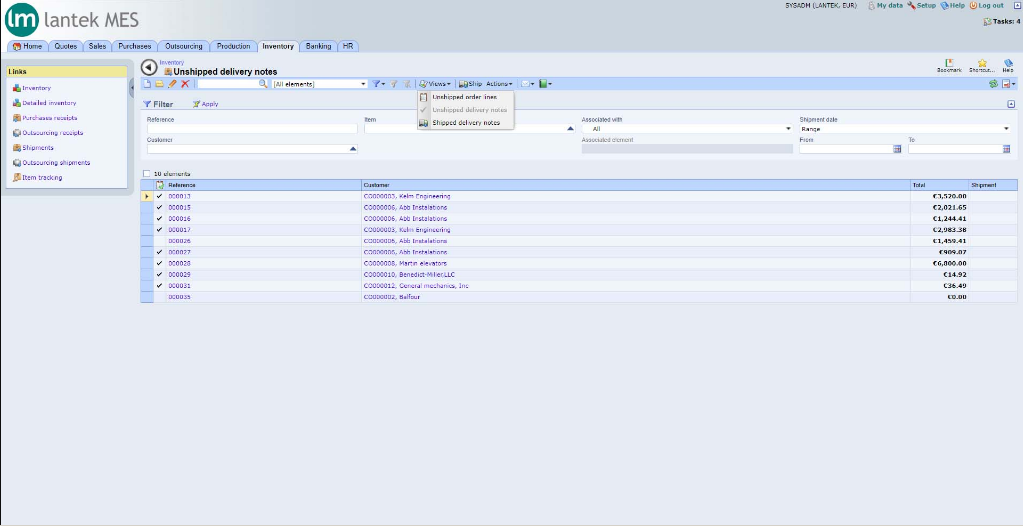Click the lantek MES logo

point(72,20)
